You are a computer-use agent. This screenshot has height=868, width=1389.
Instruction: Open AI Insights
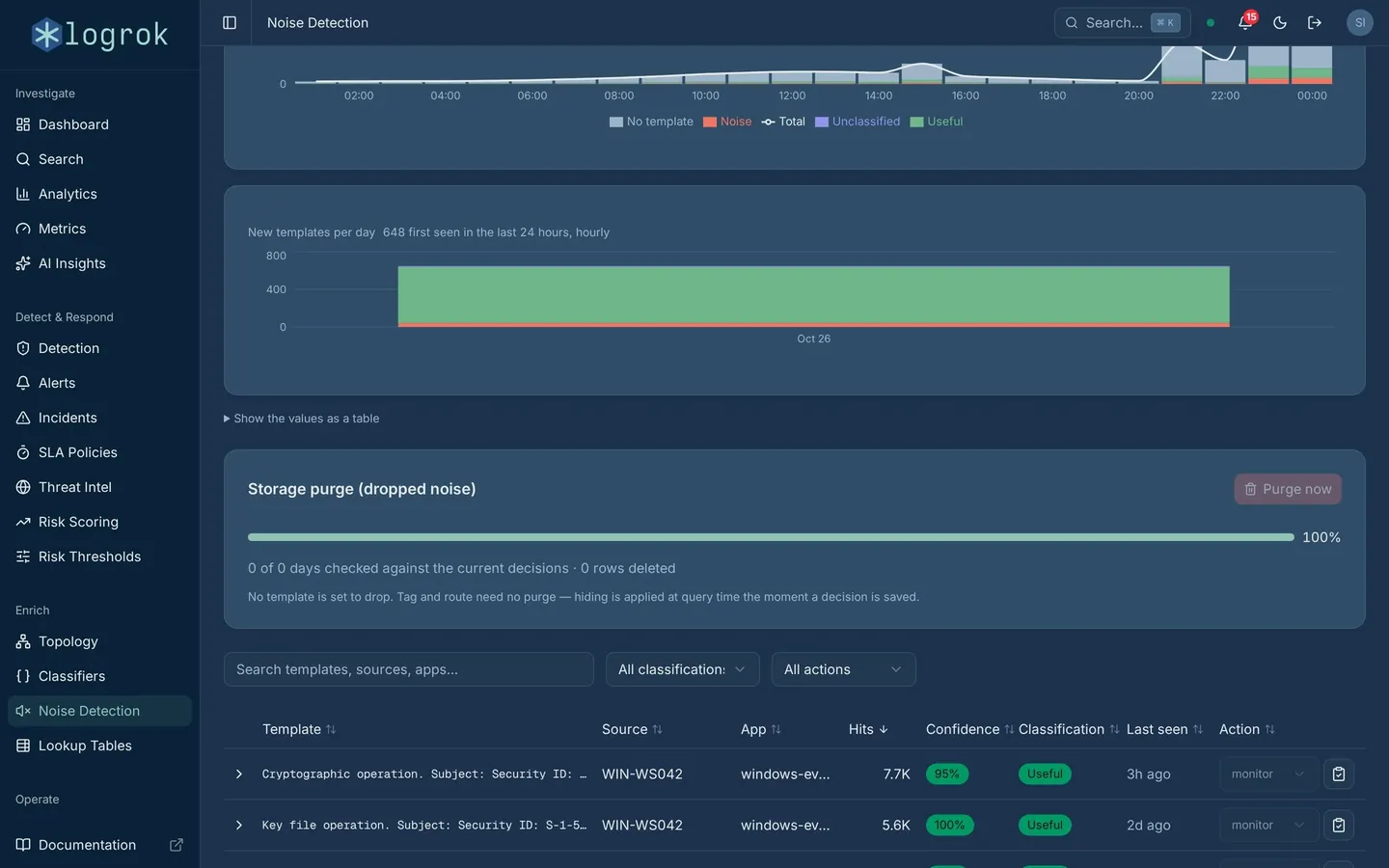click(99, 263)
